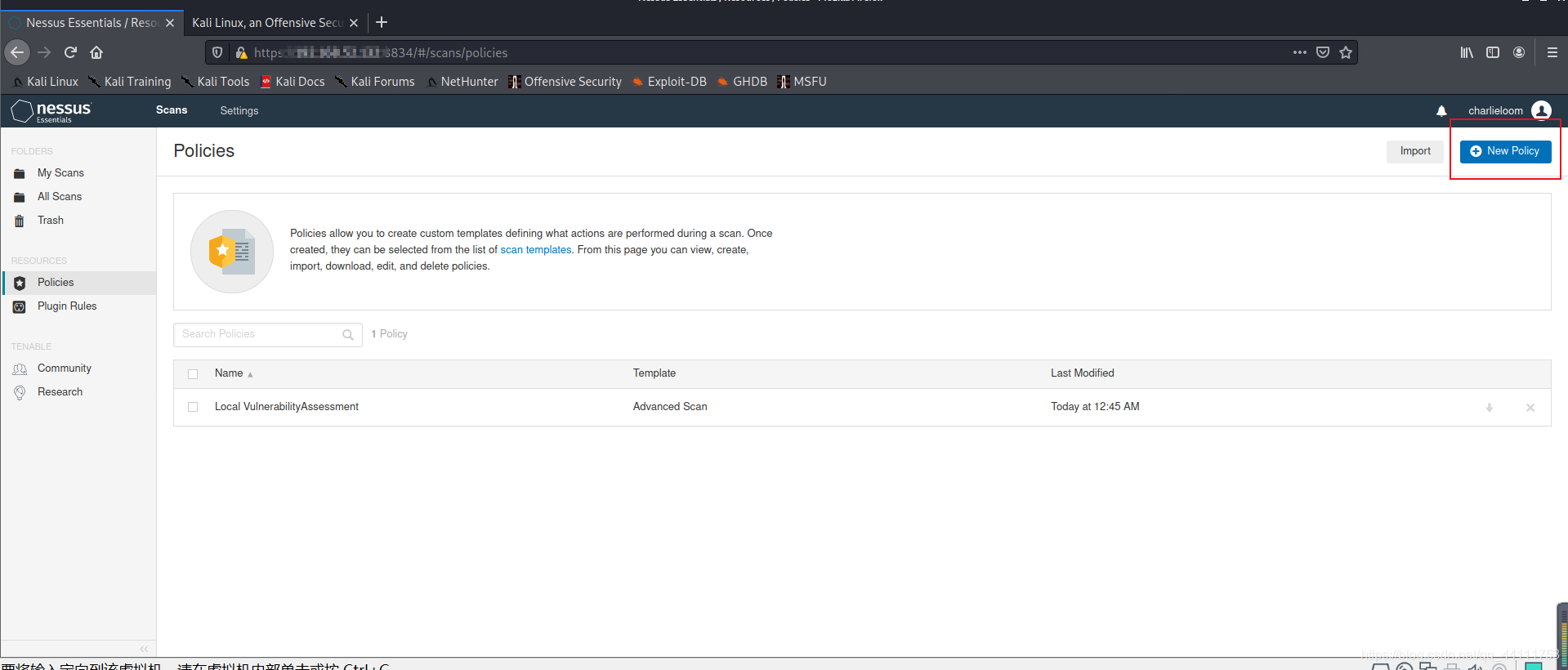Delete the Local VulnerabilityAssessment policy

coord(1530,408)
